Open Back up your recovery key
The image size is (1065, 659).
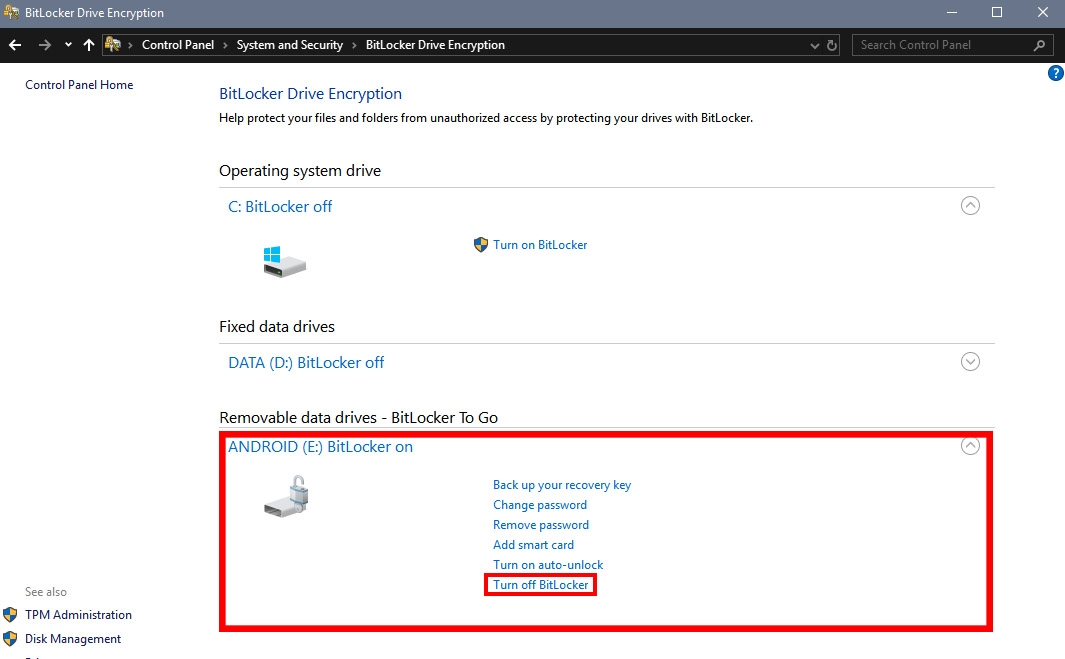562,485
